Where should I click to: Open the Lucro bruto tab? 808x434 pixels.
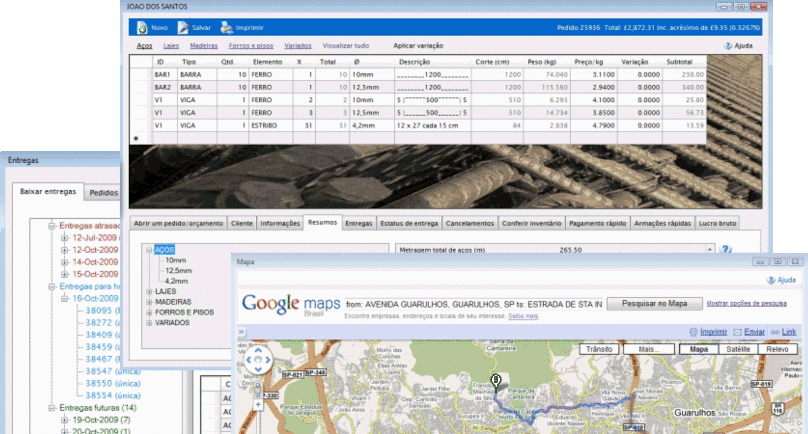tap(717, 223)
